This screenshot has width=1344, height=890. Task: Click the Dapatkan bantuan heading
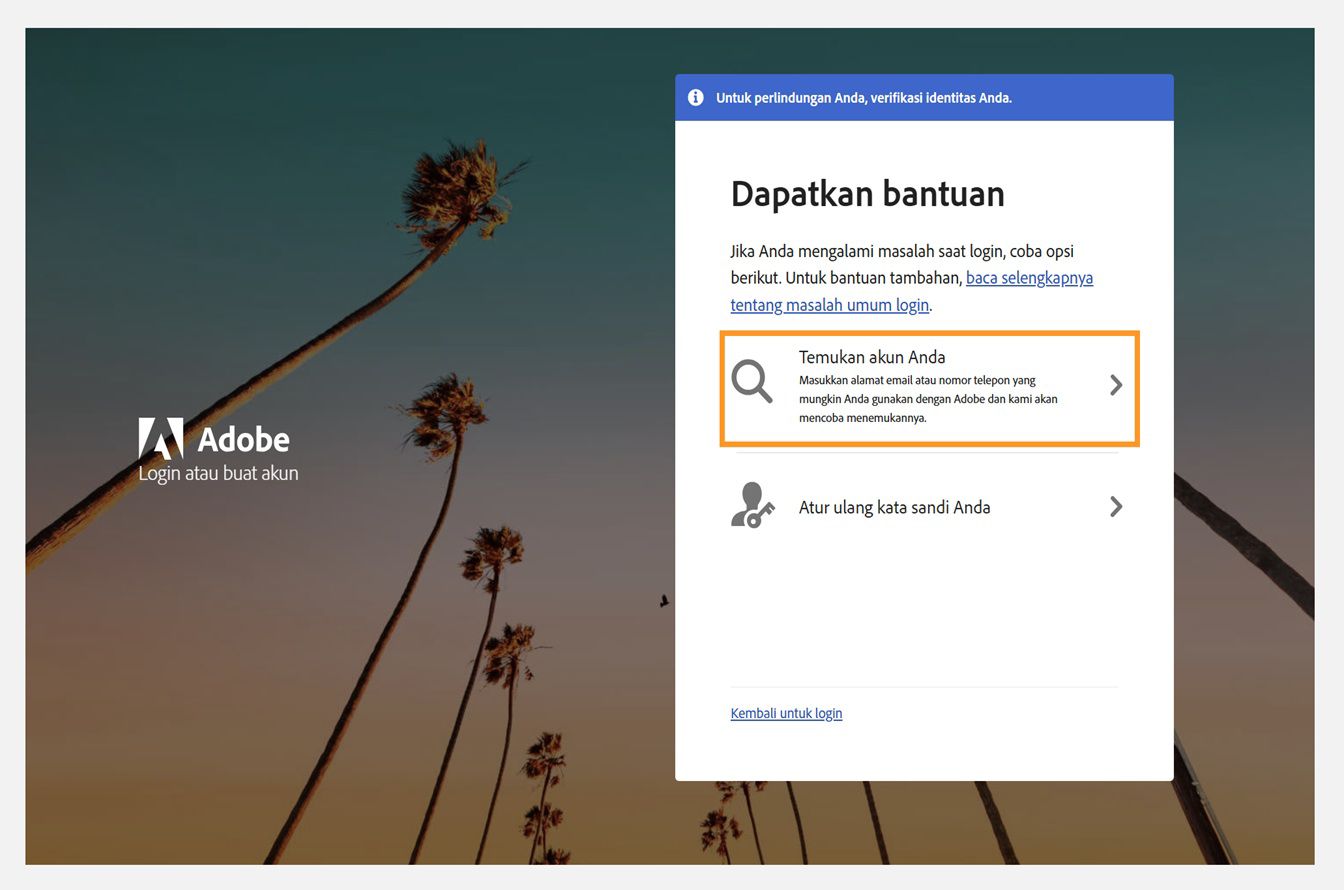point(867,193)
